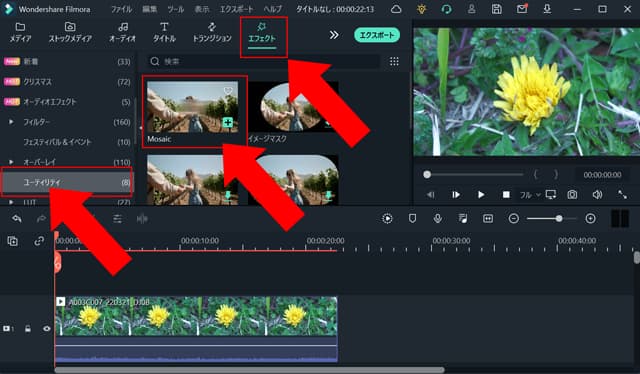Open the メディア tab

(20, 33)
